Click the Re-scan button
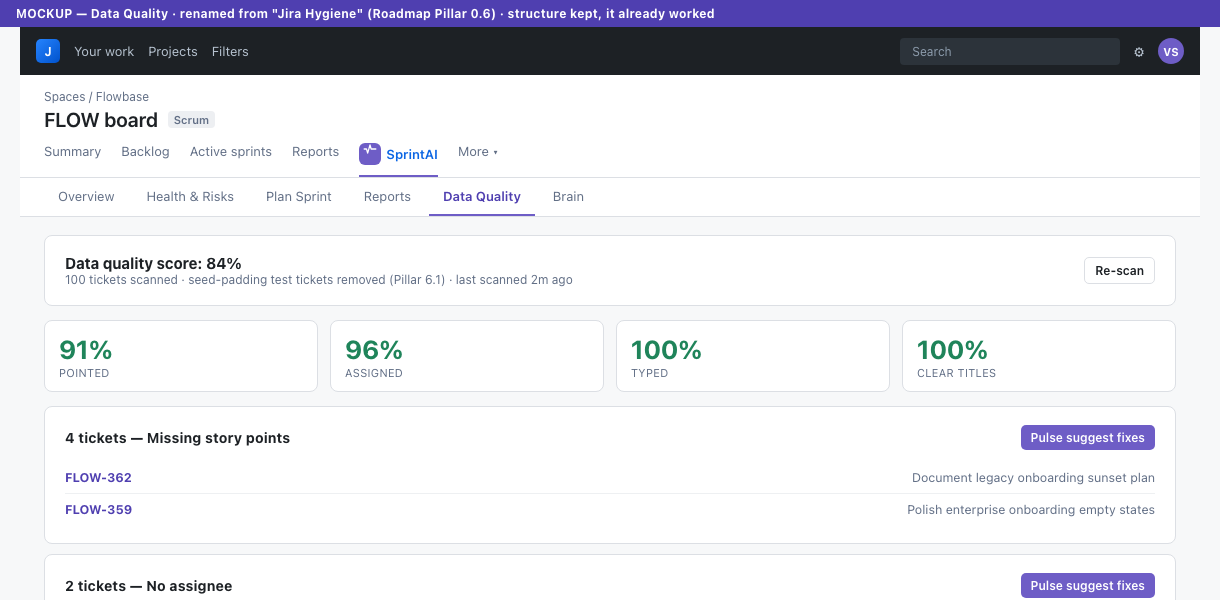1220x600 pixels. (x=1119, y=271)
